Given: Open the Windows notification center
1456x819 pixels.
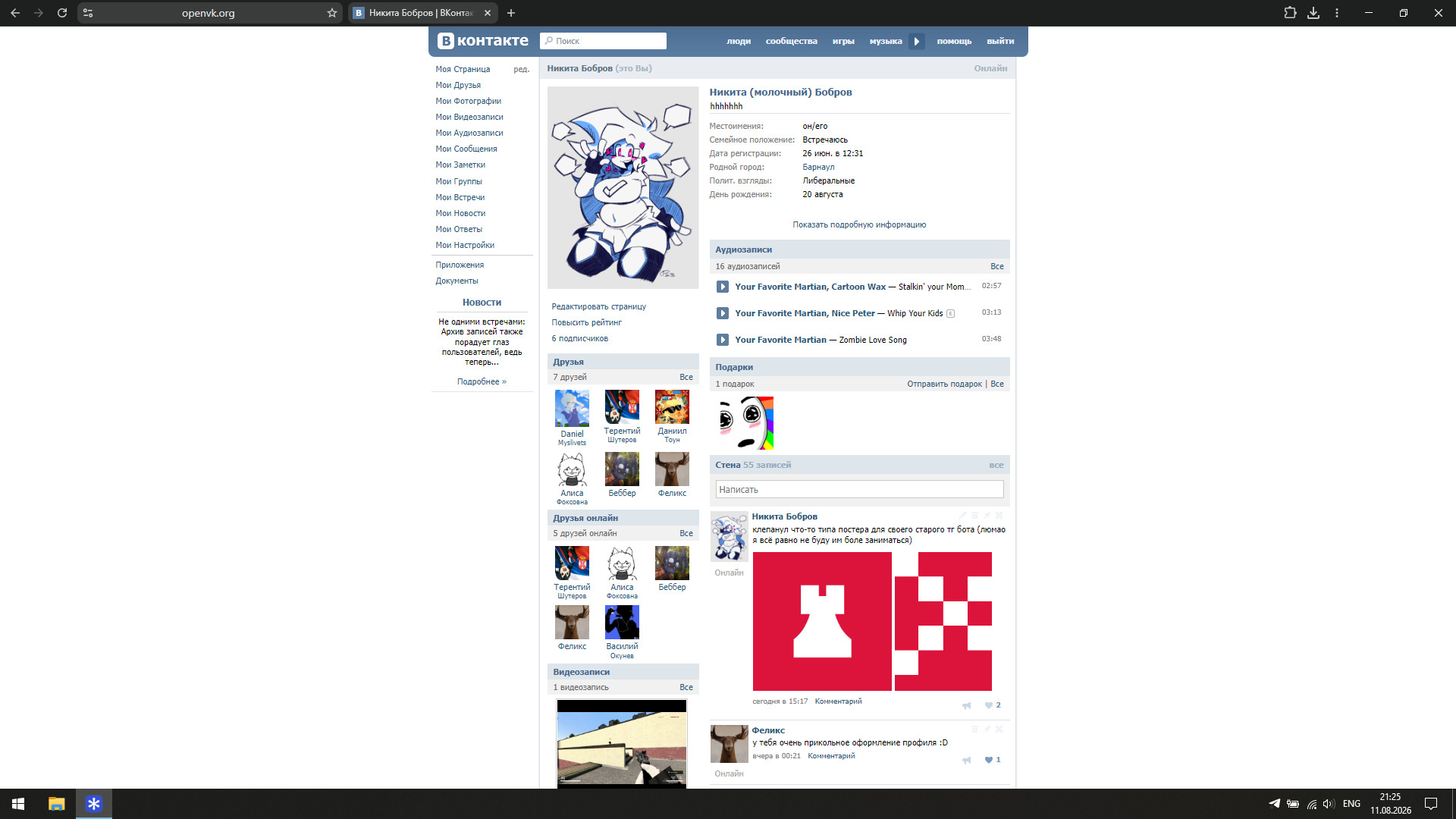Looking at the screenshot, I should pos(1431,804).
